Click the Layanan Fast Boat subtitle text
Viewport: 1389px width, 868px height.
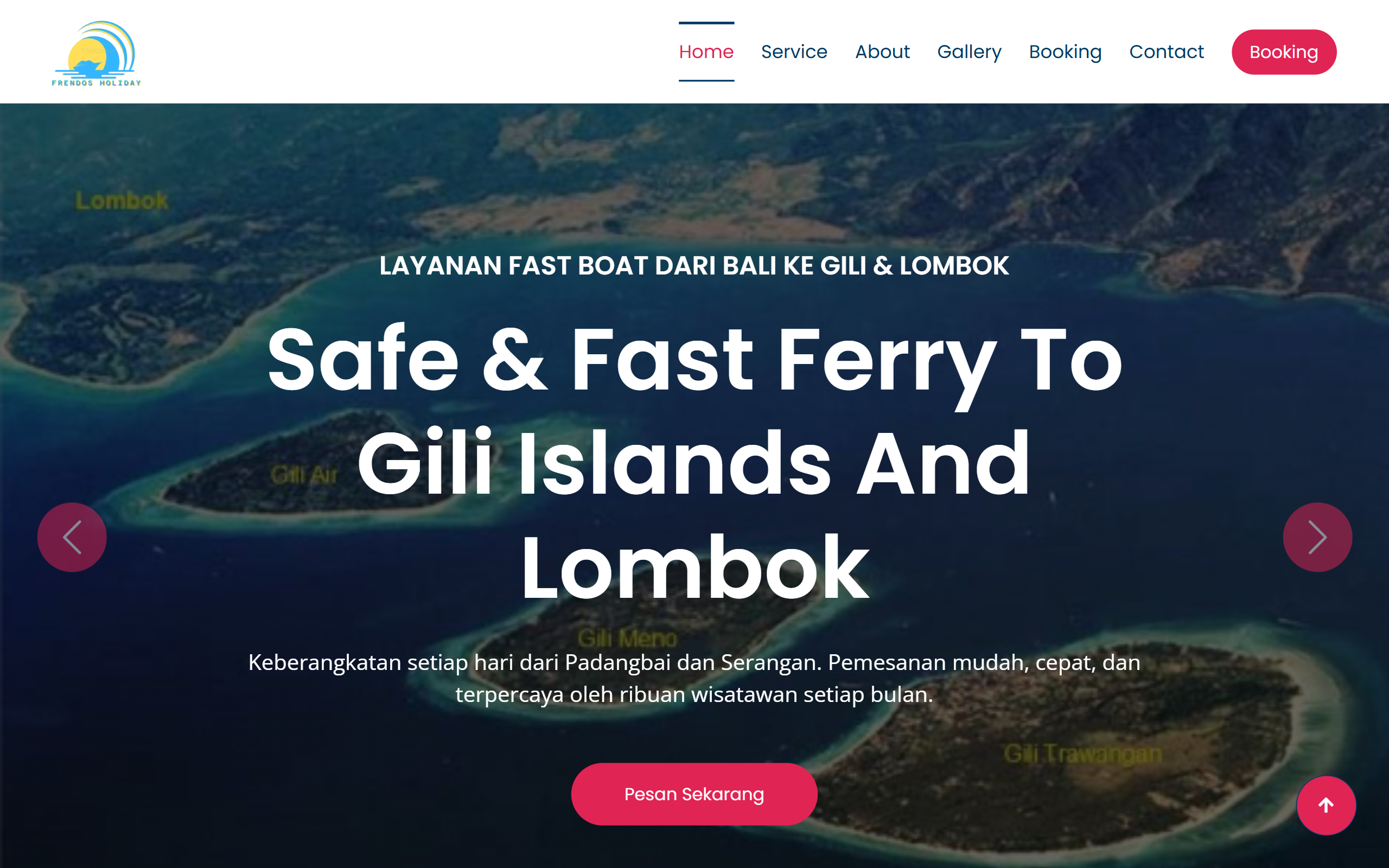pyautogui.click(x=694, y=266)
